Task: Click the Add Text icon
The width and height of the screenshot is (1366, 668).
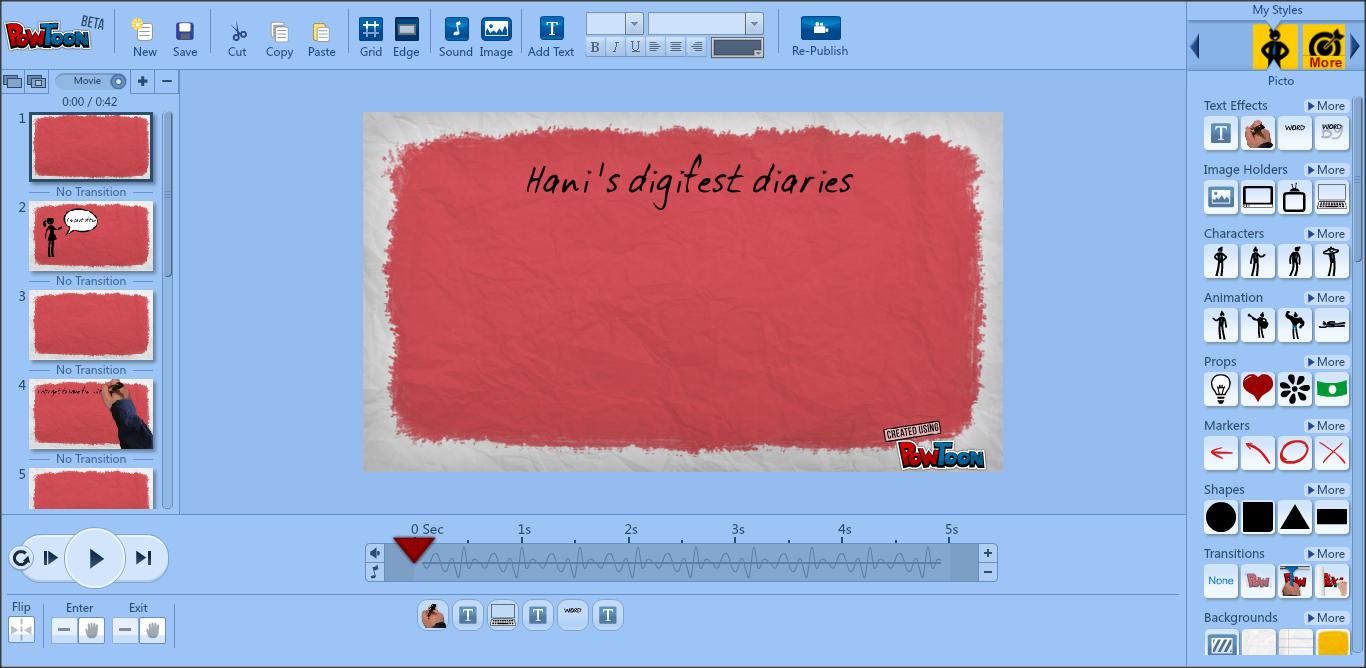Action: pos(551,30)
